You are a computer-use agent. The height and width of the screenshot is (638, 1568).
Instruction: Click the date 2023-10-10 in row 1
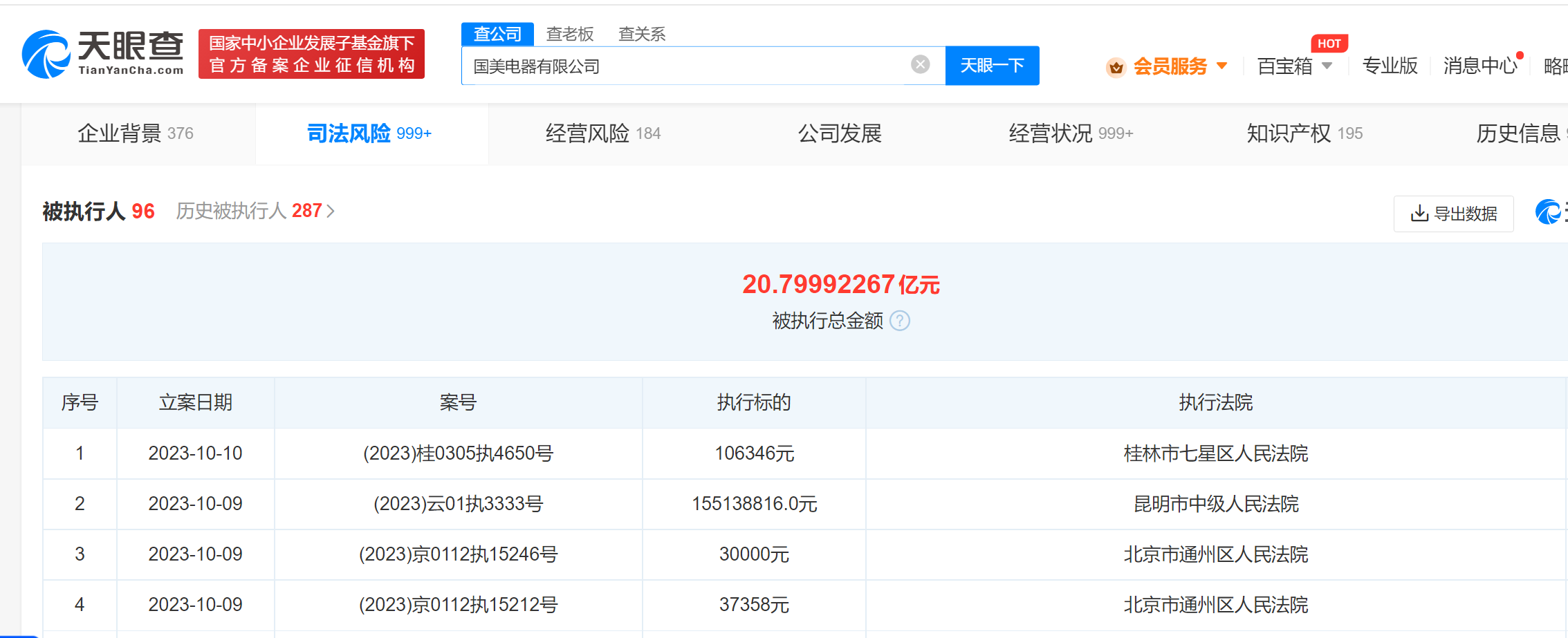(196, 453)
